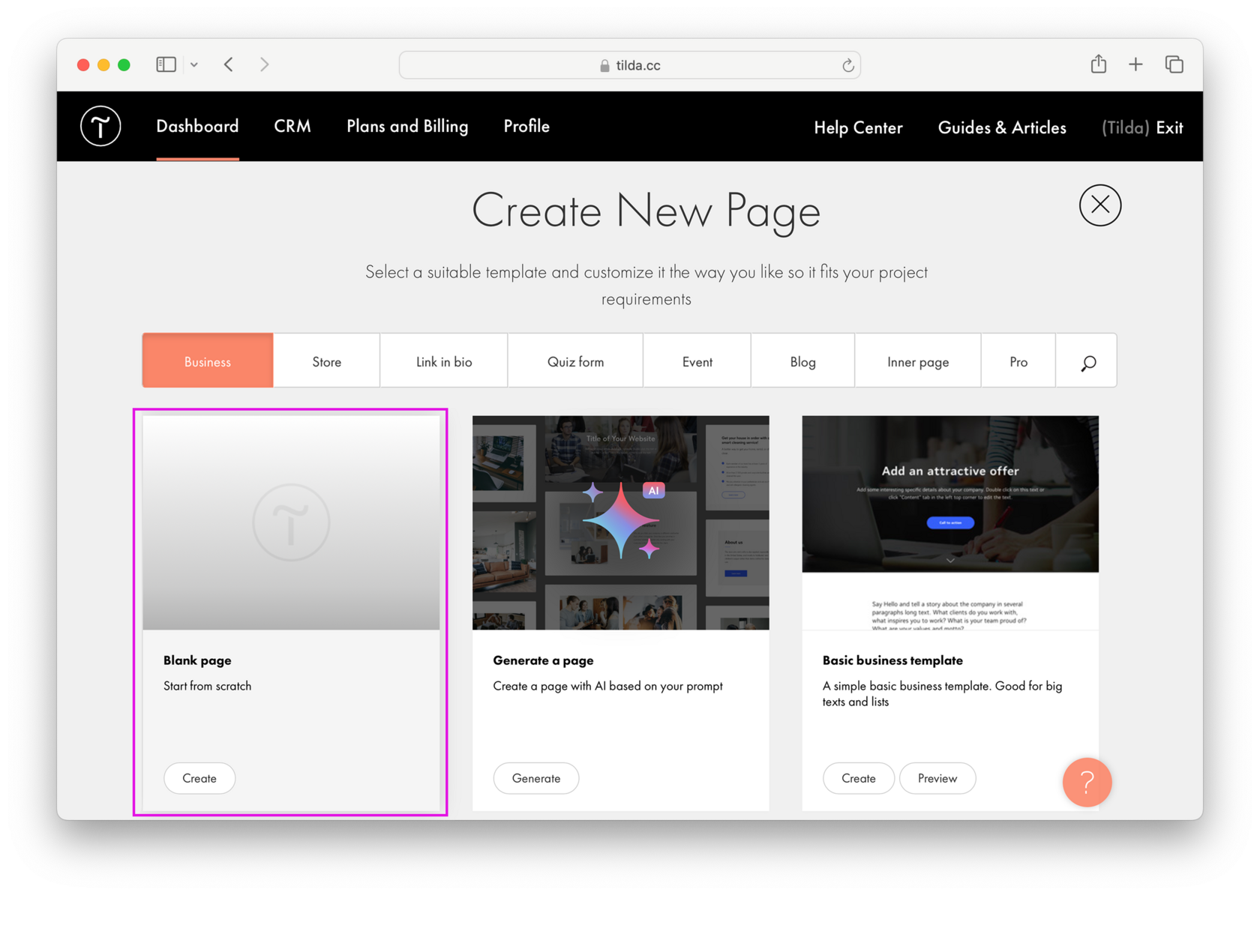Click Exit to log out
The width and height of the screenshot is (1260, 952).
coord(1169,127)
